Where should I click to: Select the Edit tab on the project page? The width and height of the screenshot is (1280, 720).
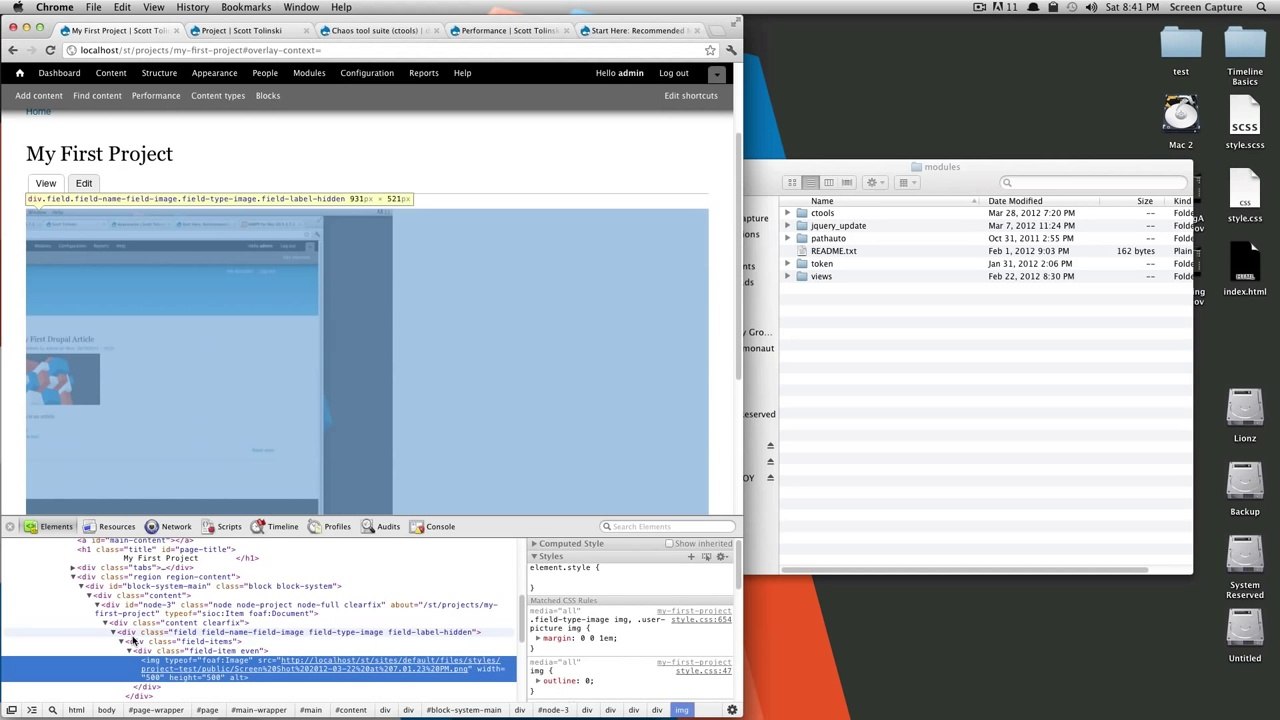click(x=84, y=183)
